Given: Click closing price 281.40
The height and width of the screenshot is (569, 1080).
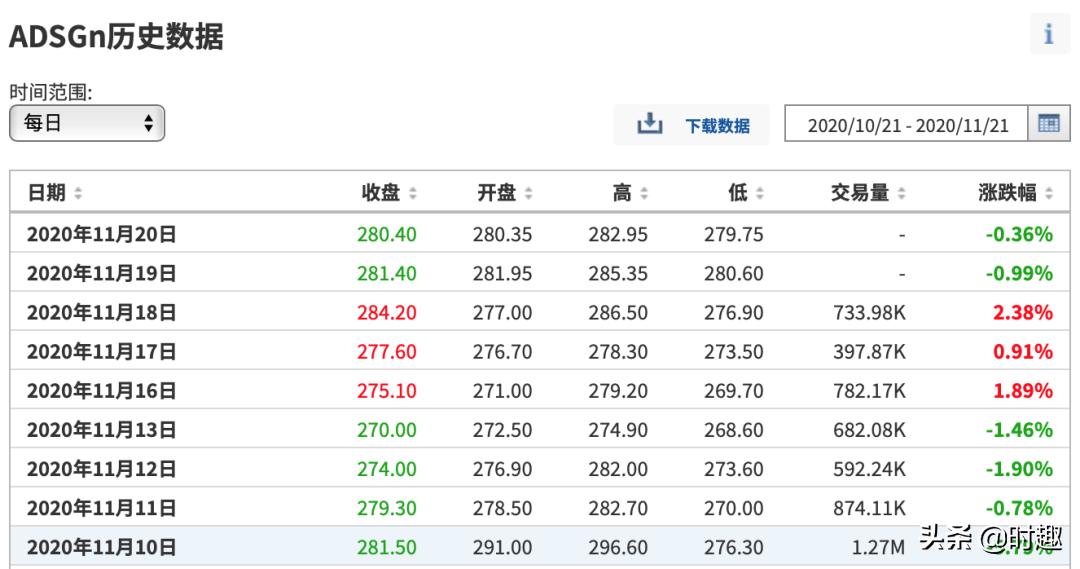Looking at the screenshot, I should 386,273.
